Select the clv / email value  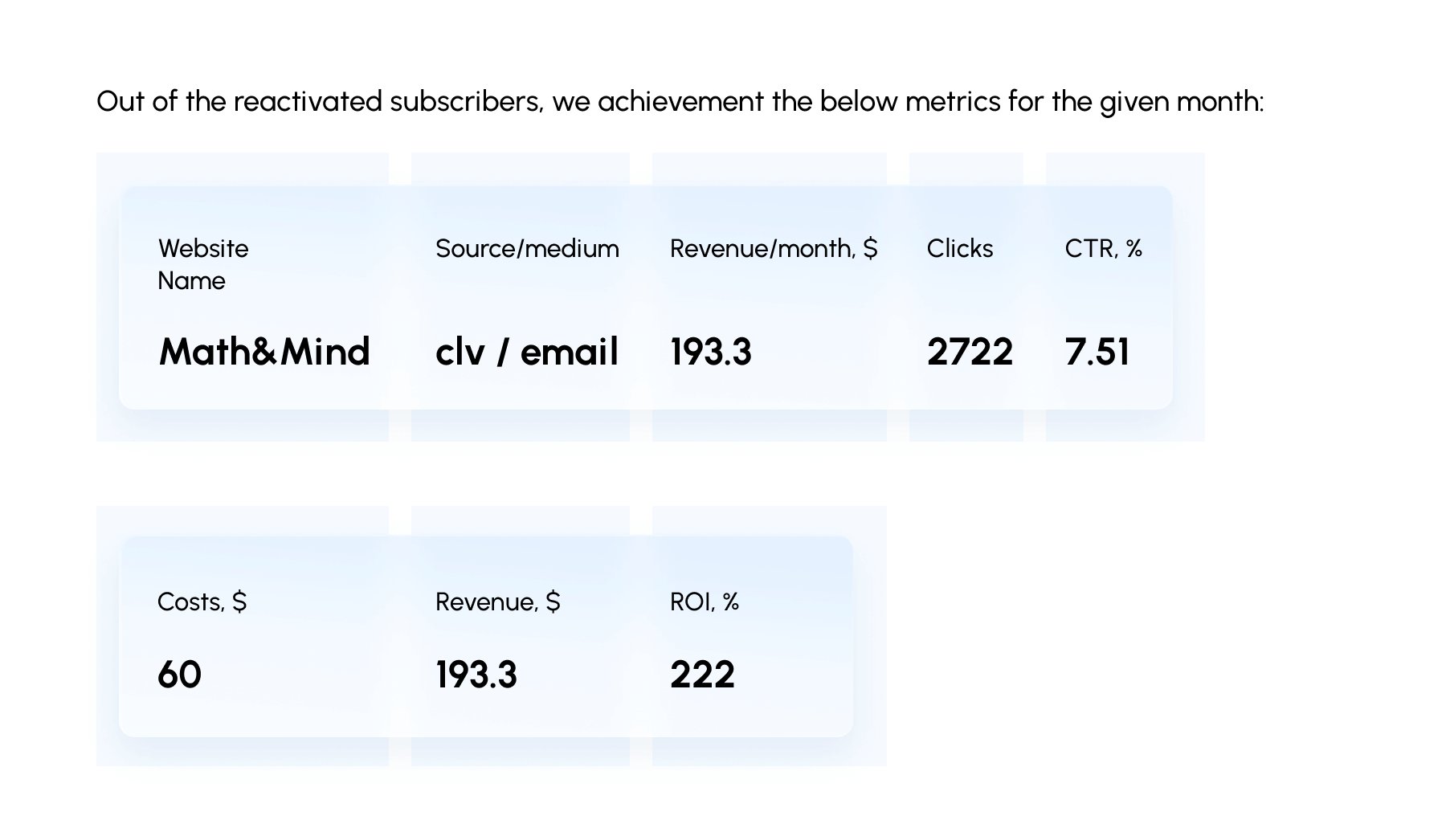click(x=527, y=351)
